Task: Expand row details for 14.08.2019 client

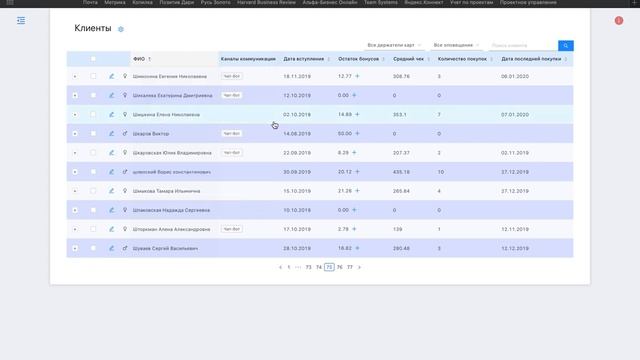Action: click(75, 133)
